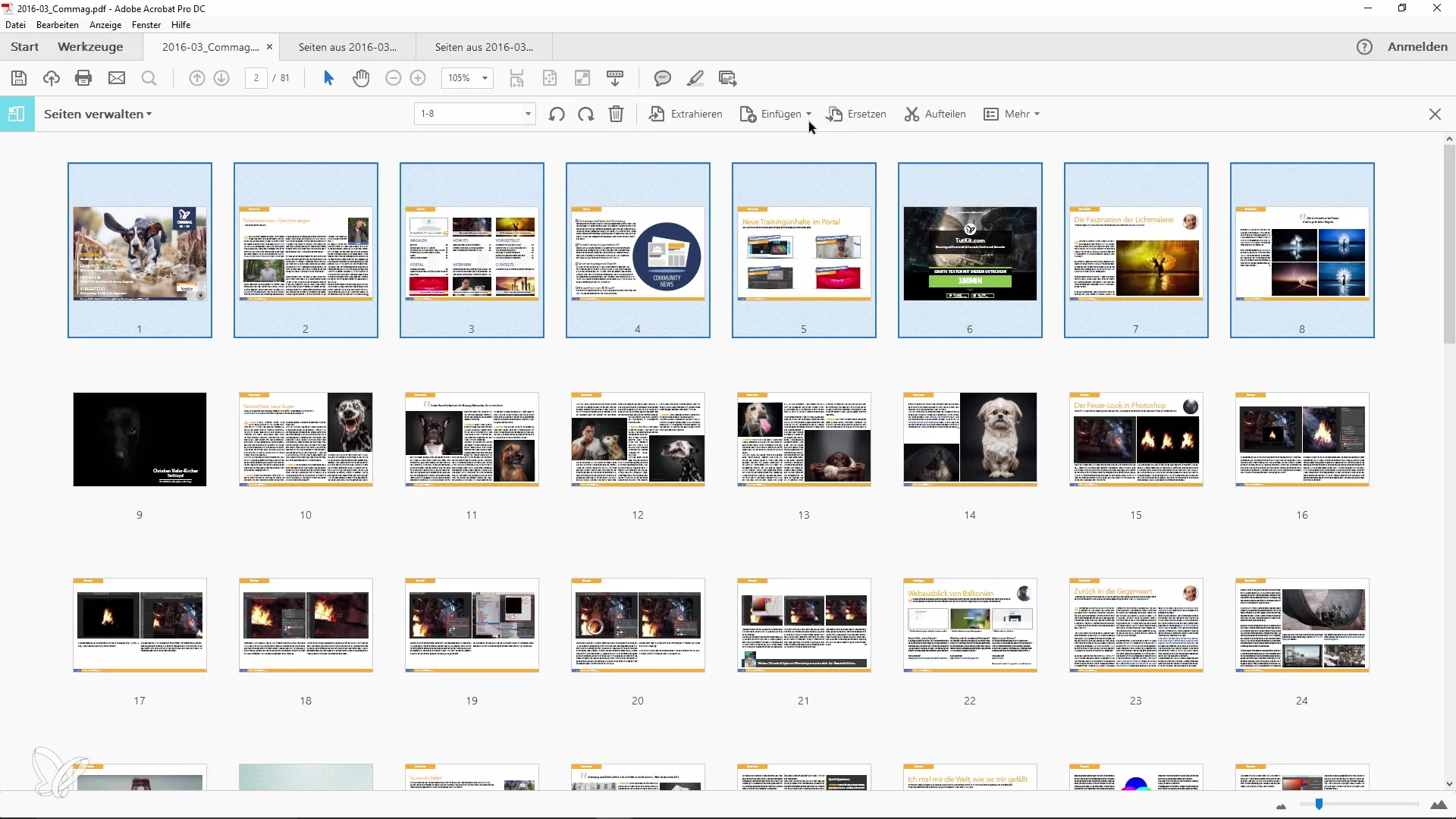Click the Aufteilen button
The width and height of the screenshot is (1456, 819).
point(935,114)
